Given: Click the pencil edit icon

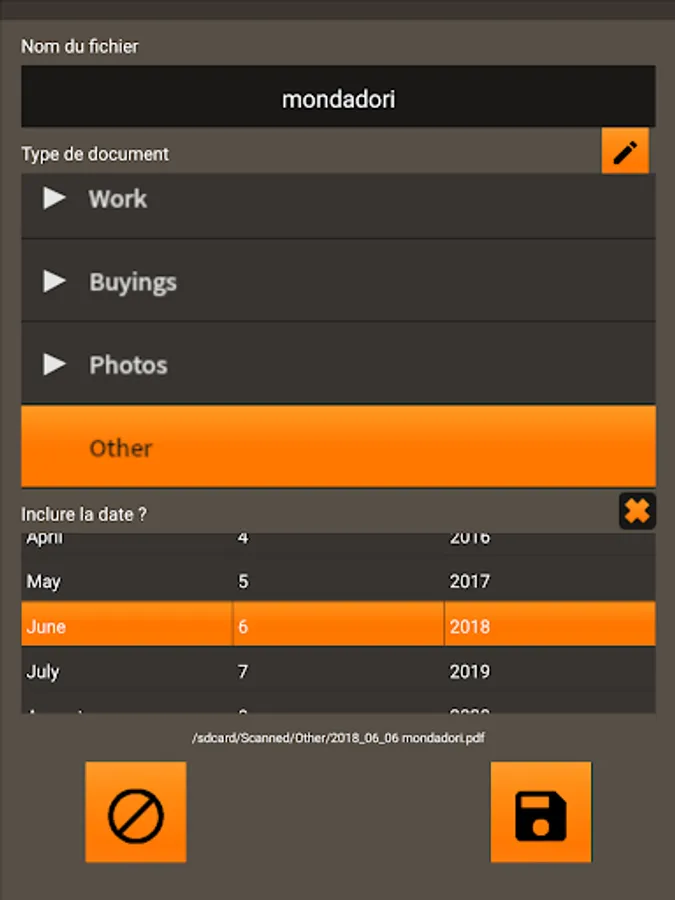Looking at the screenshot, I should [625, 151].
